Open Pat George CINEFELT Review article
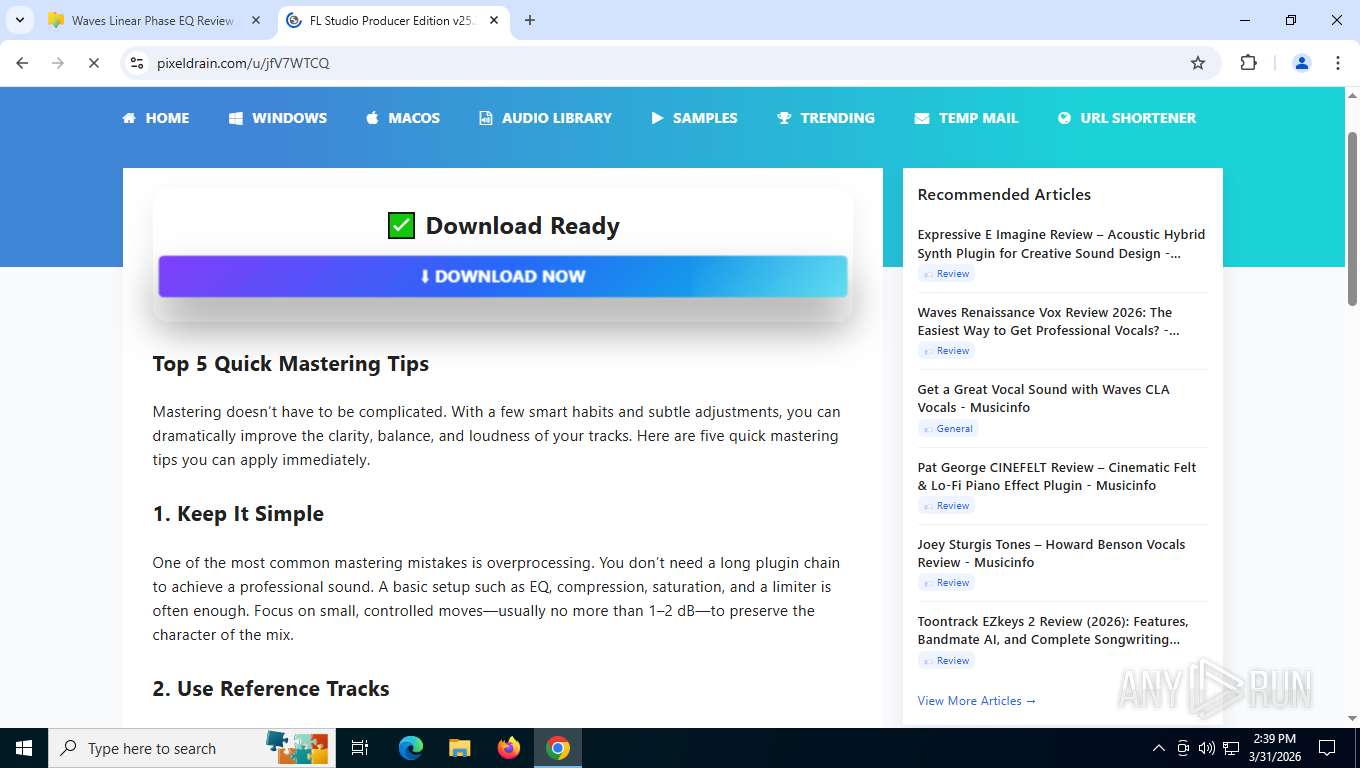1360x768 pixels. click(1056, 476)
